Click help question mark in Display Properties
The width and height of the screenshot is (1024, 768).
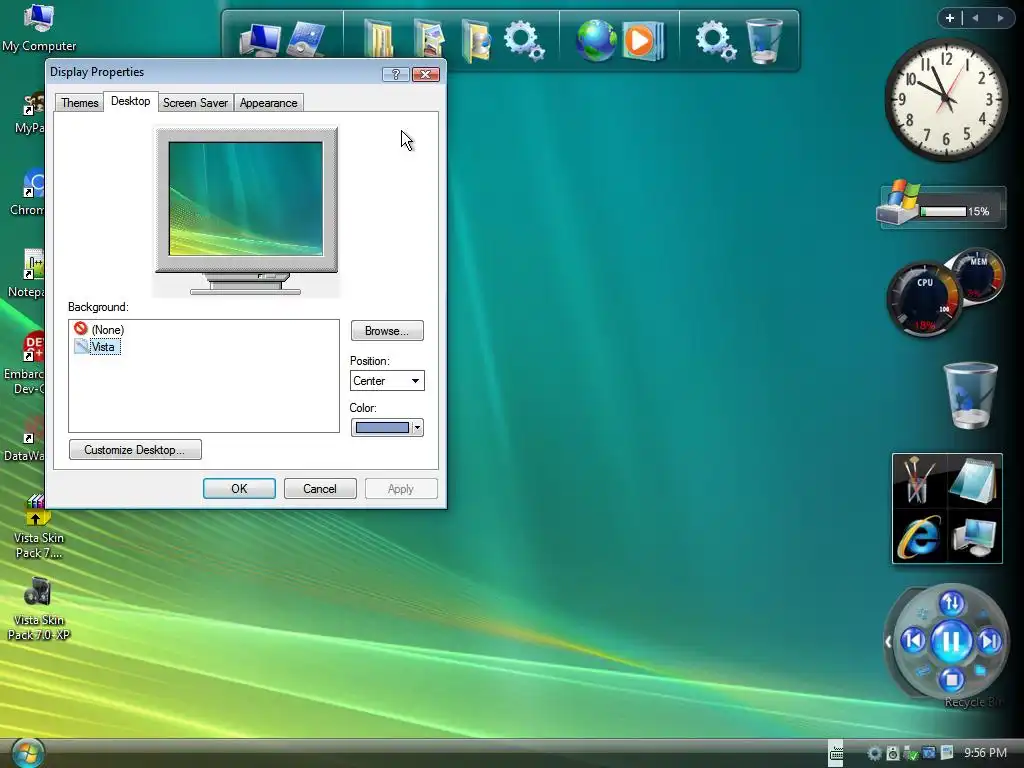pos(395,74)
